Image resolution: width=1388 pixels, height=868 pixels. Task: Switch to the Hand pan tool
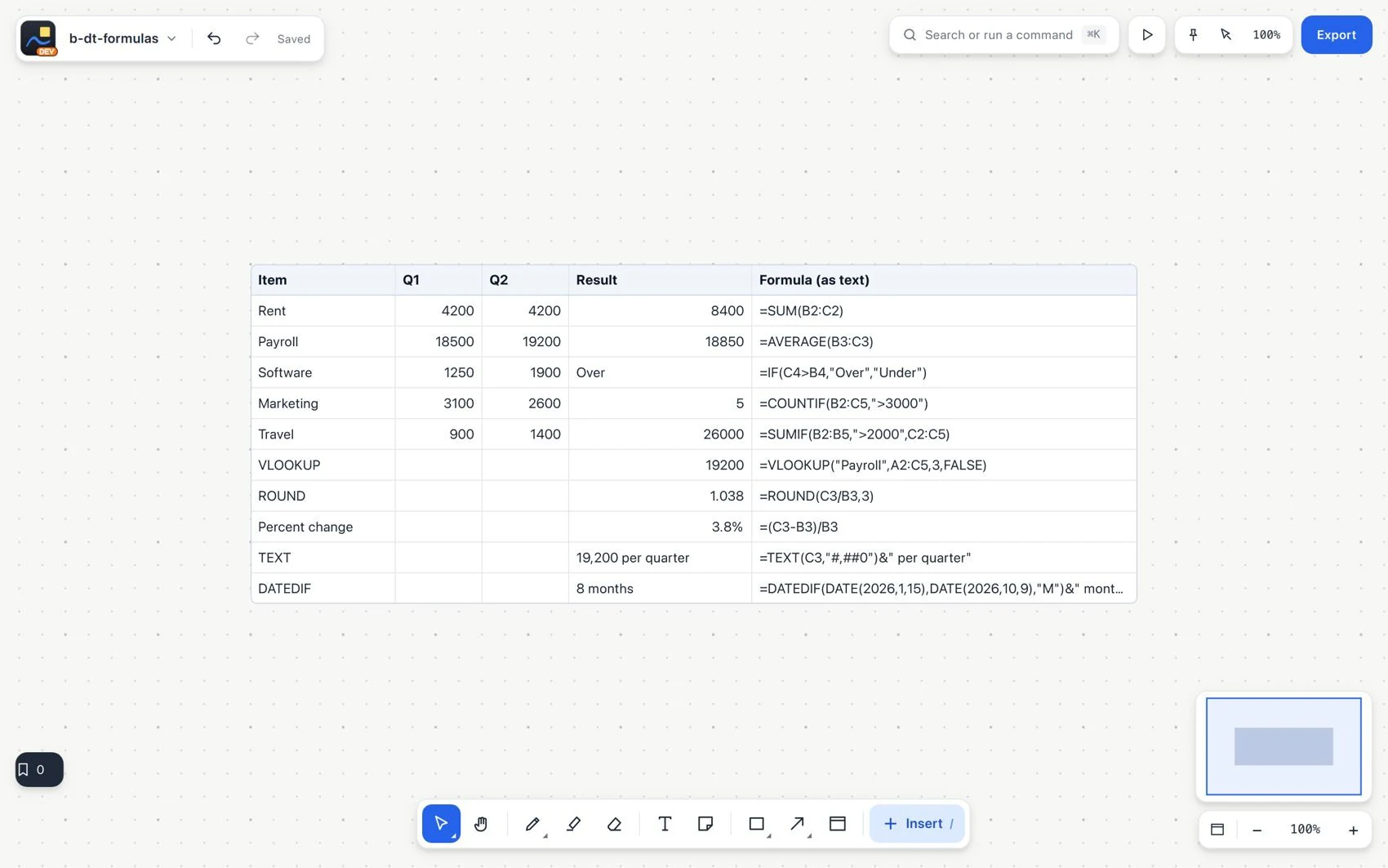[x=481, y=824]
